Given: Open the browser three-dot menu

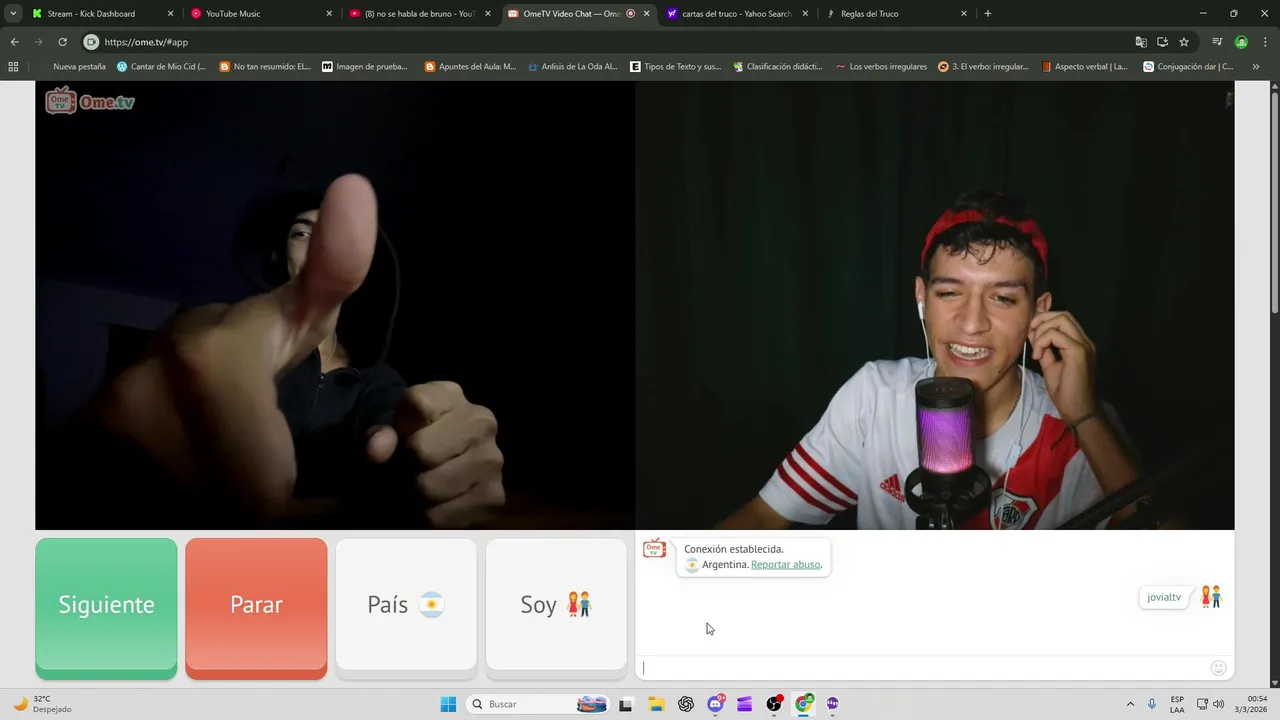Looking at the screenshot, I should click(x=1264, y=42).
